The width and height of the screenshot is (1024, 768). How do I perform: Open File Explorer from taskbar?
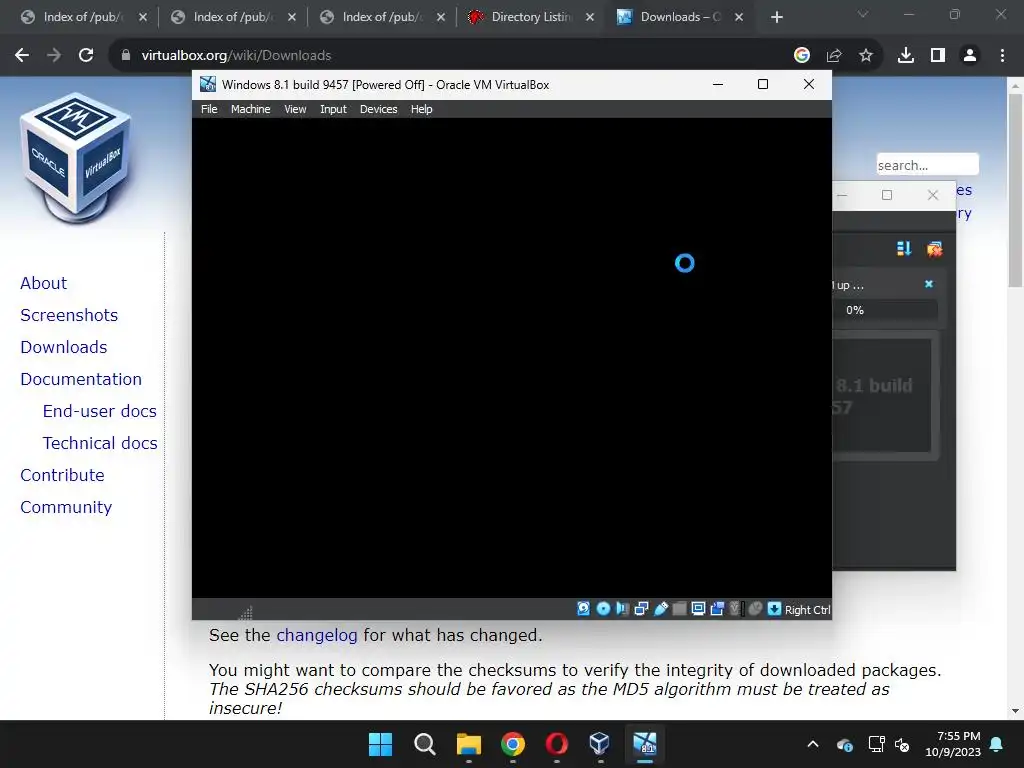pos(468,744)
